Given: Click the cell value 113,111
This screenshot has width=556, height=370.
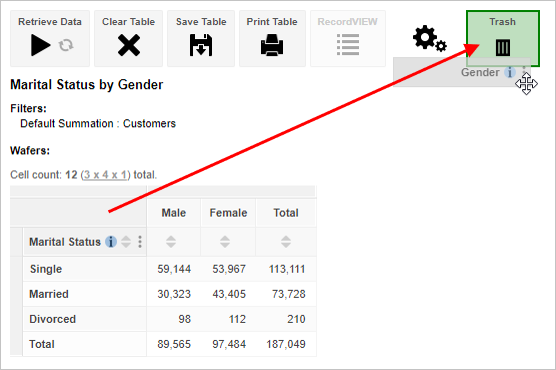Looking at the screenshot, I should pyautogui.click(x=287, y=269).
